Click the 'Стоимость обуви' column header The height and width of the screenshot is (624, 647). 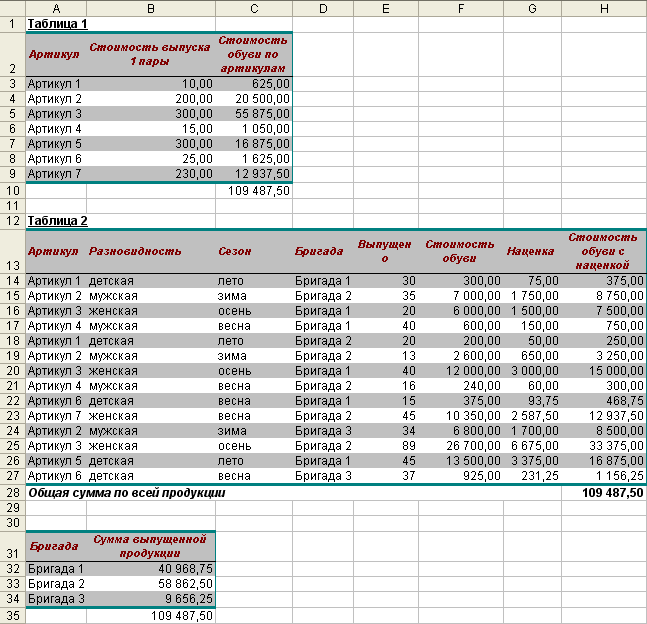(x=460, y=251)
